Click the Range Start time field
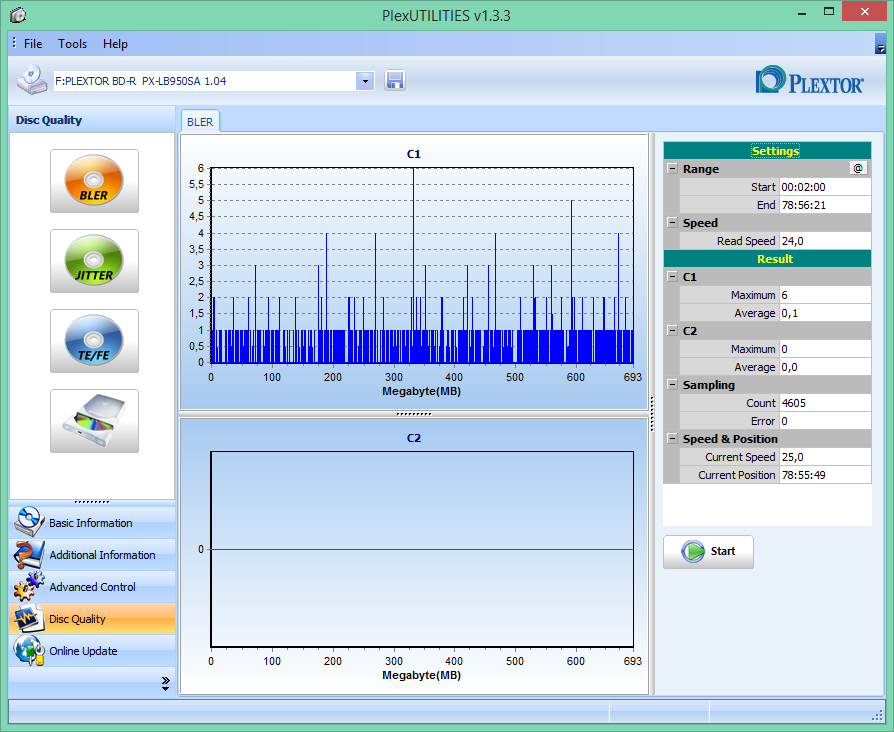 coord(825,187)
